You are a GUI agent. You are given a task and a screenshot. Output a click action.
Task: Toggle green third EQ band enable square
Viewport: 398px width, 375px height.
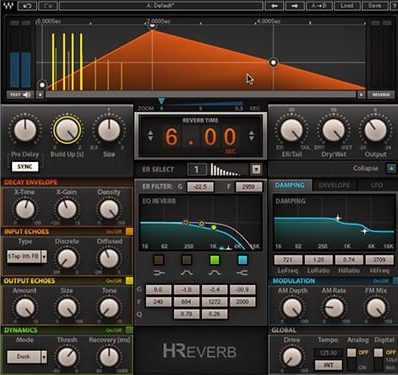point(215,260)
